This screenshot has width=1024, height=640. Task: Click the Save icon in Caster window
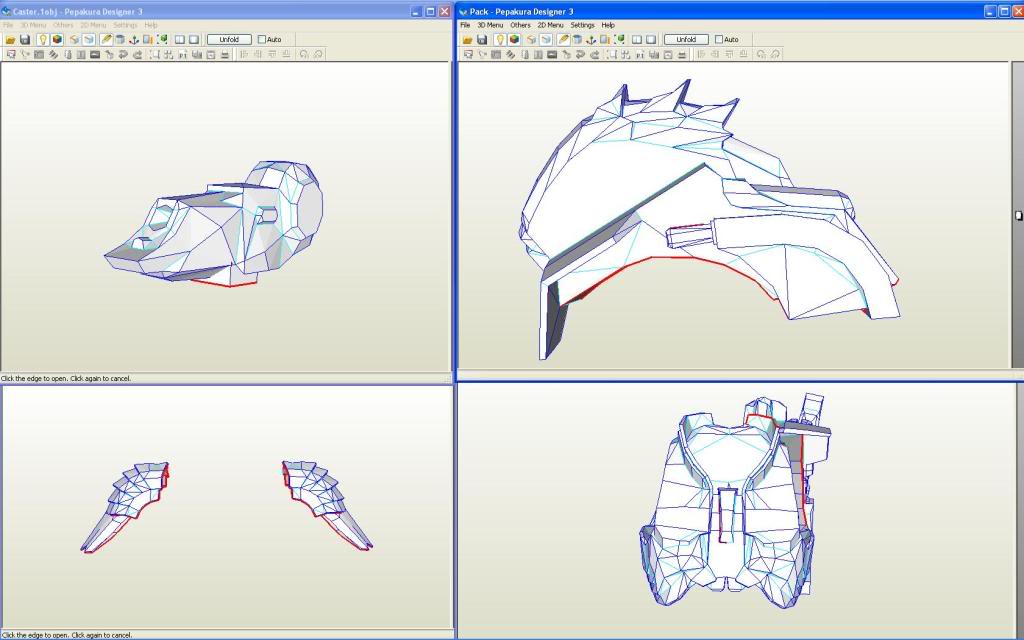[x=25, y=39]
